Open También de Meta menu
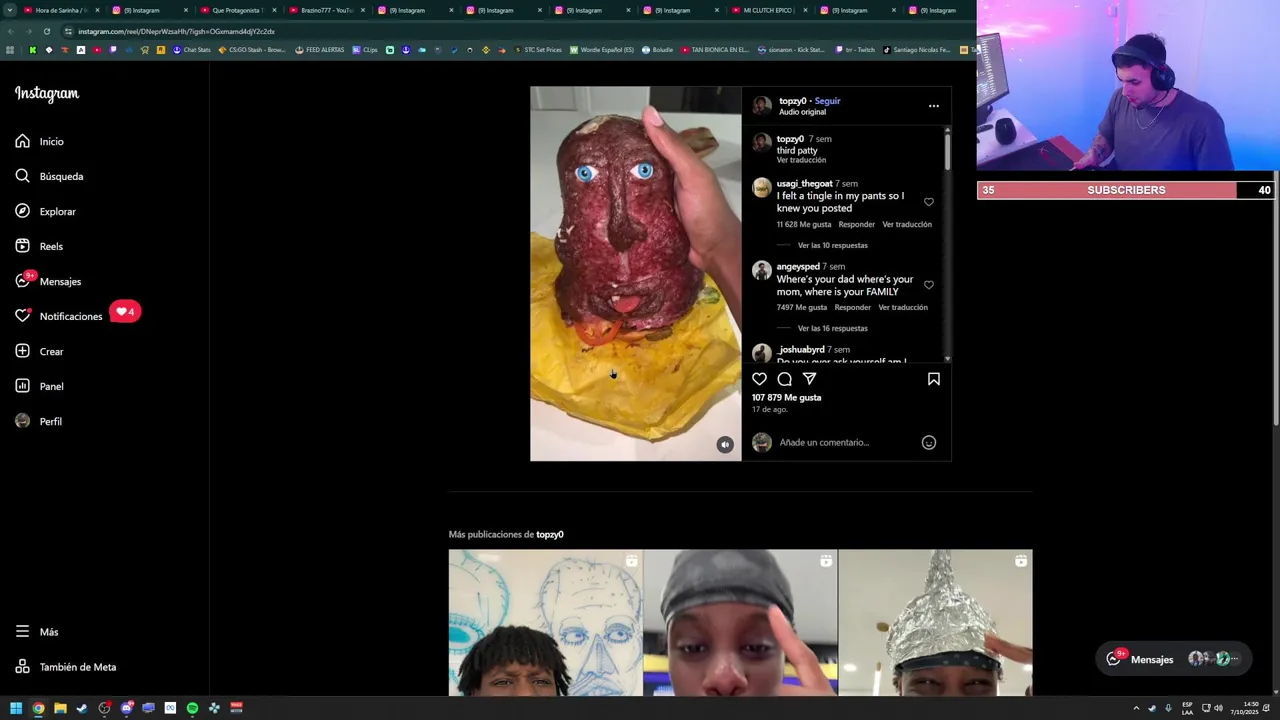This screenshot has height=720, width=1280. pyautogui.click(x=65, y=667)
